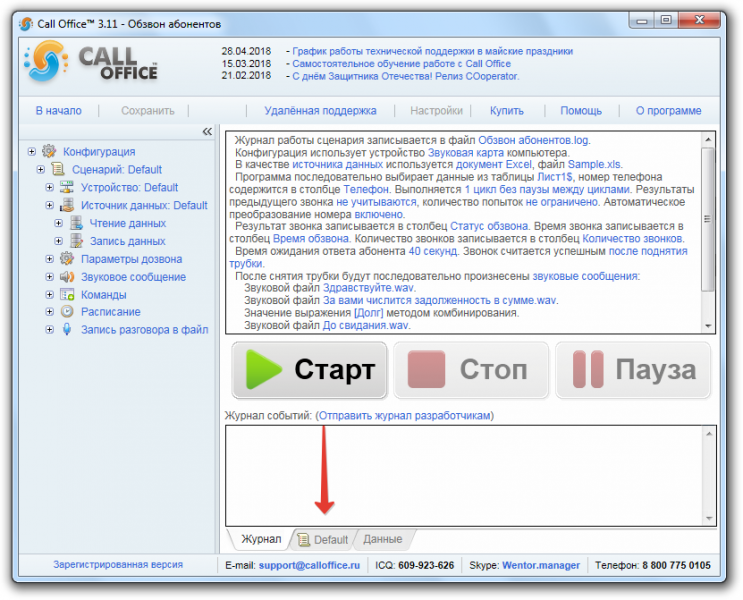Click the ICQ number 609-923-626
The image size is (743, 600).
(x=426, y=565)
